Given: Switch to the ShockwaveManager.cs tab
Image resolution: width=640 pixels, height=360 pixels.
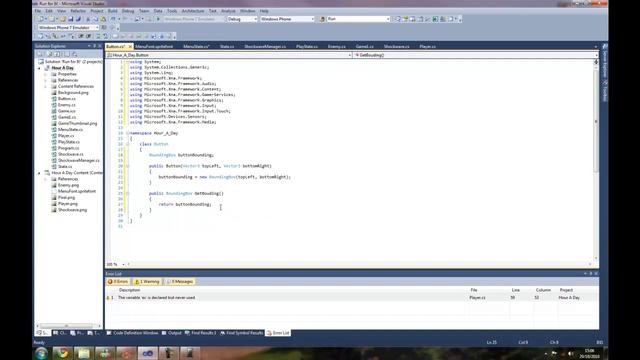Looking at the screenshot, I should (265, 47).
